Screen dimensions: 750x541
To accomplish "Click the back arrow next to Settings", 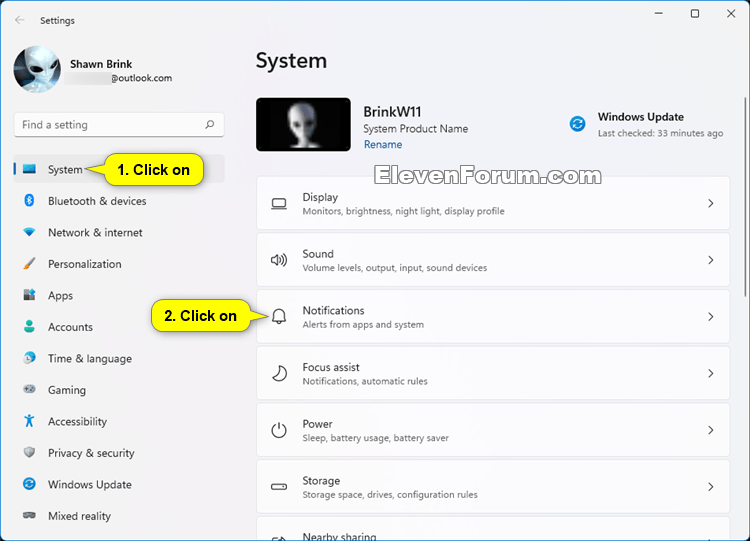I will (20, 20).
